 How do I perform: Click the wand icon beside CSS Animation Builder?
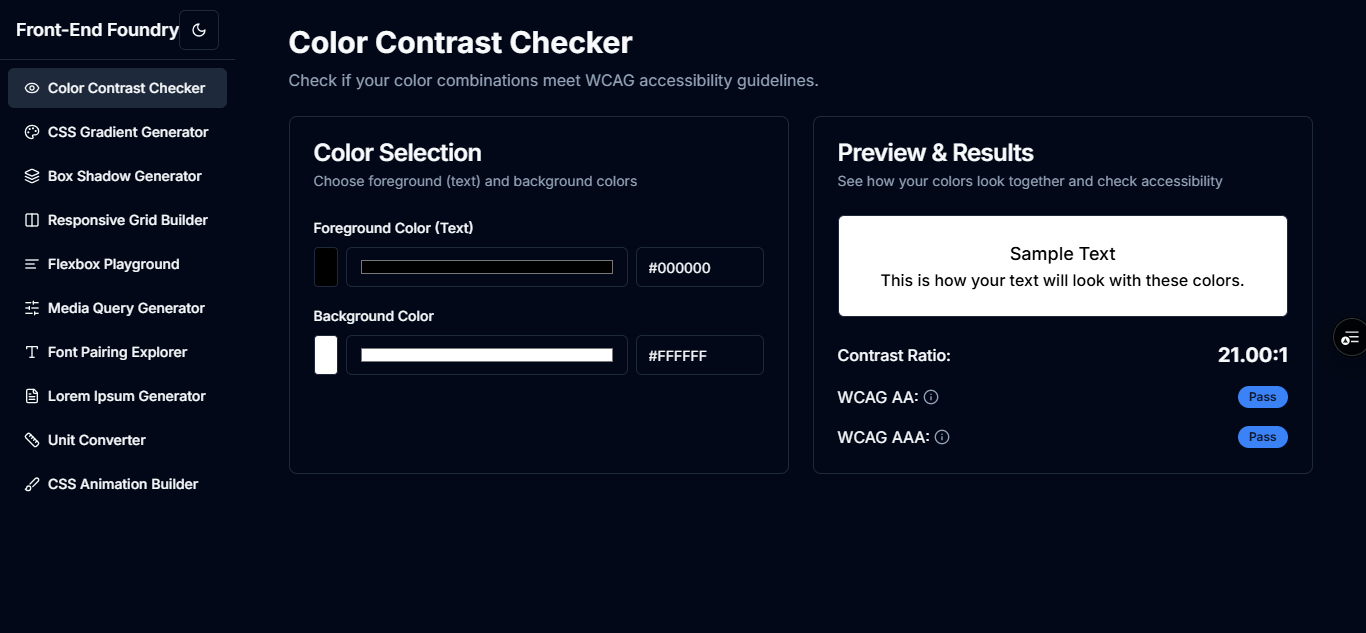[x=30, y=483]
